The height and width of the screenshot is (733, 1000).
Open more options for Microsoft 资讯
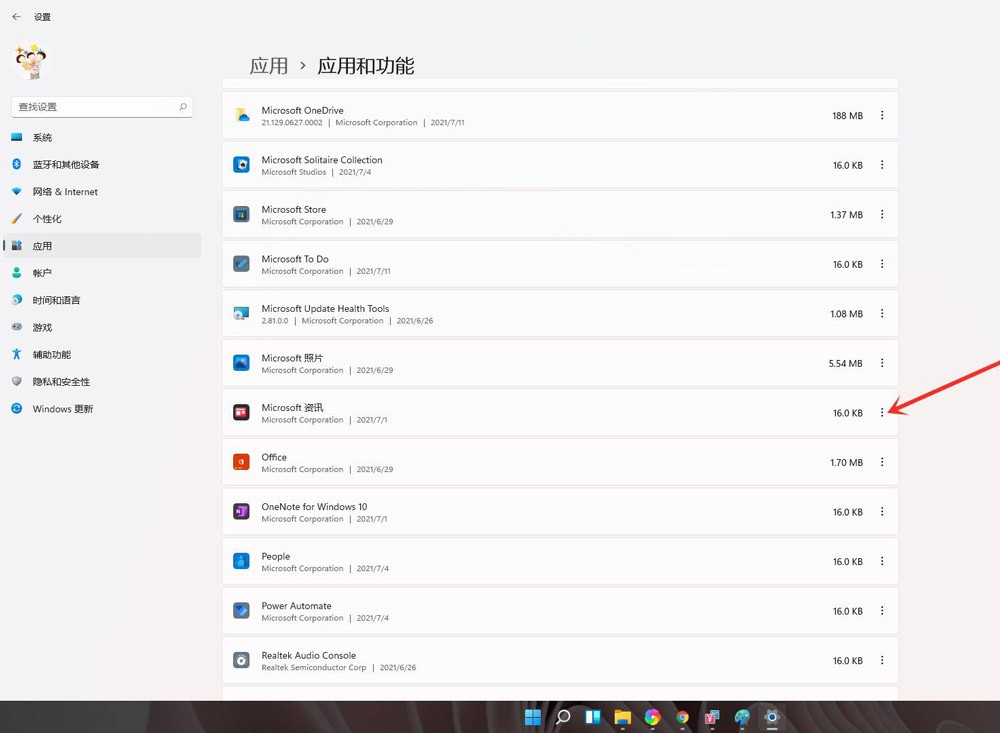(882, 412)
